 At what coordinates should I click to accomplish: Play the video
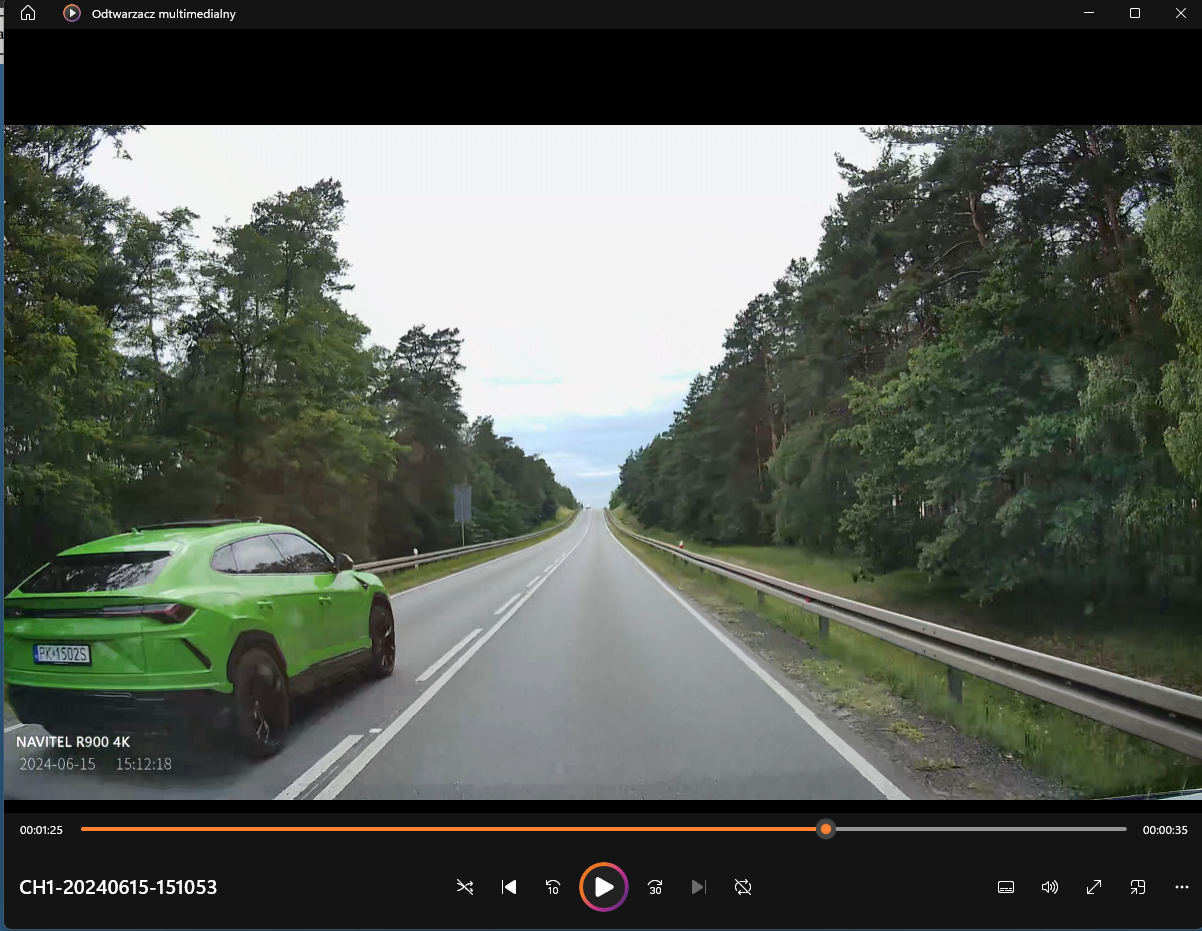(604, 887)
